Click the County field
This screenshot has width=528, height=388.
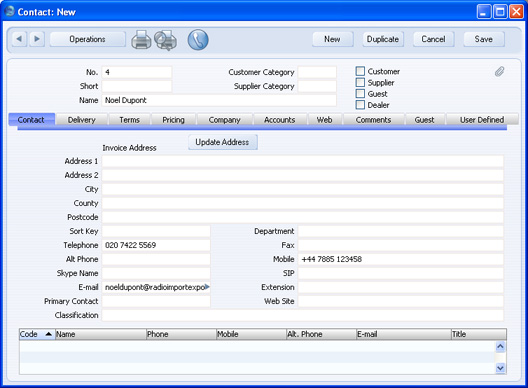click(303, 203)
